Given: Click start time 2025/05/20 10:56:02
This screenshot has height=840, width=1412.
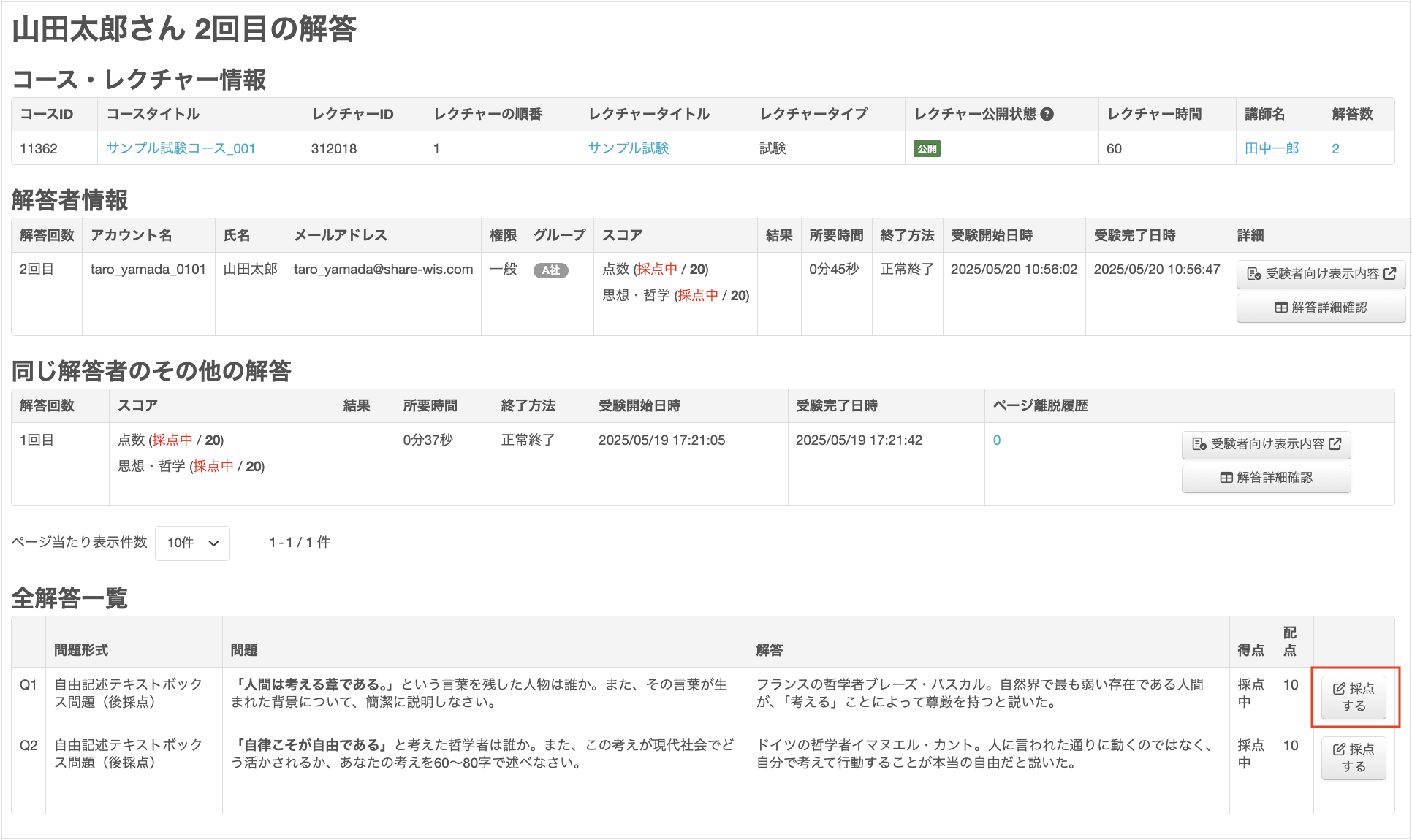Looking at the screenshot, I should pos(1014,270).
